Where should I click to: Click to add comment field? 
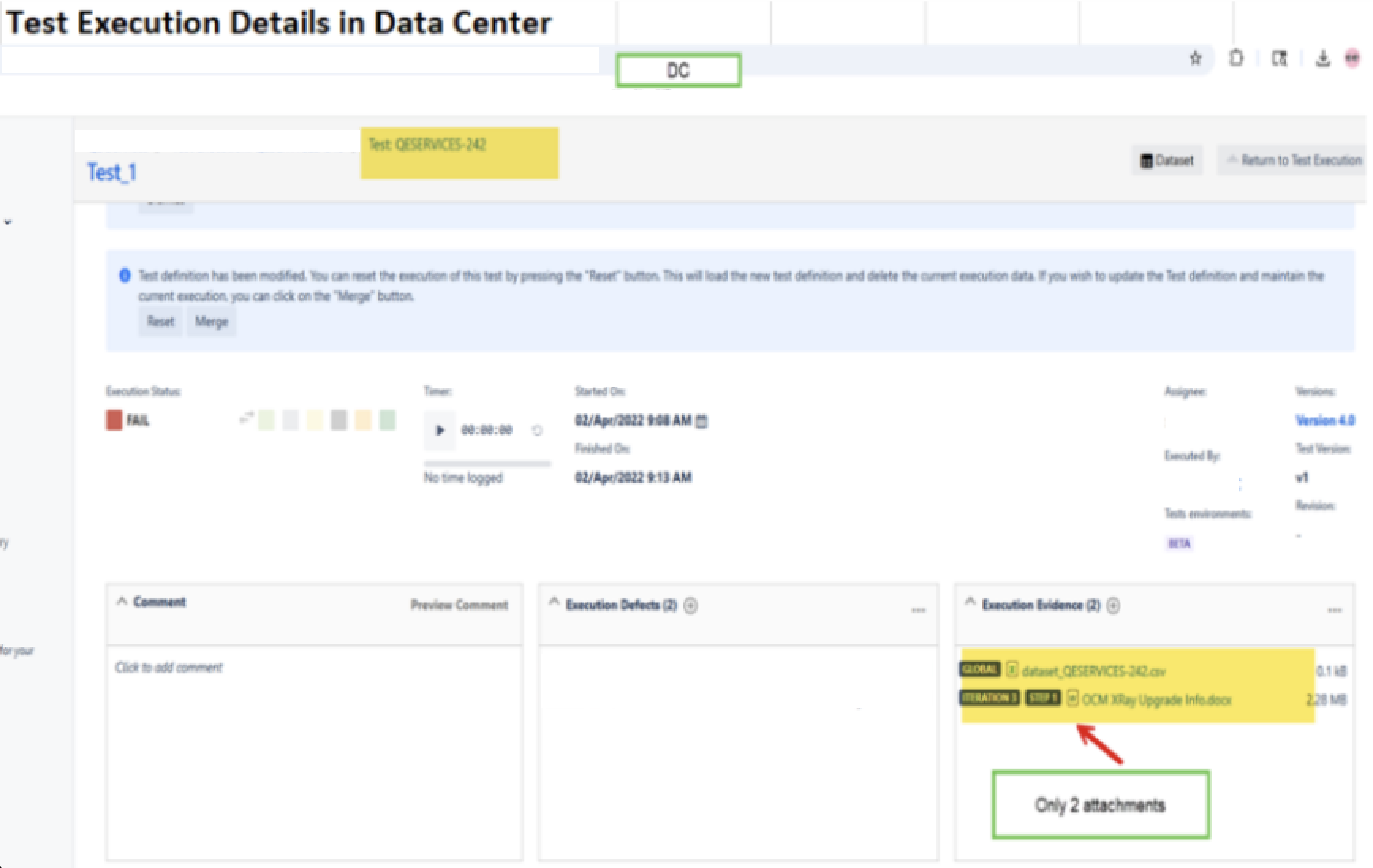[x=169, y=667]
